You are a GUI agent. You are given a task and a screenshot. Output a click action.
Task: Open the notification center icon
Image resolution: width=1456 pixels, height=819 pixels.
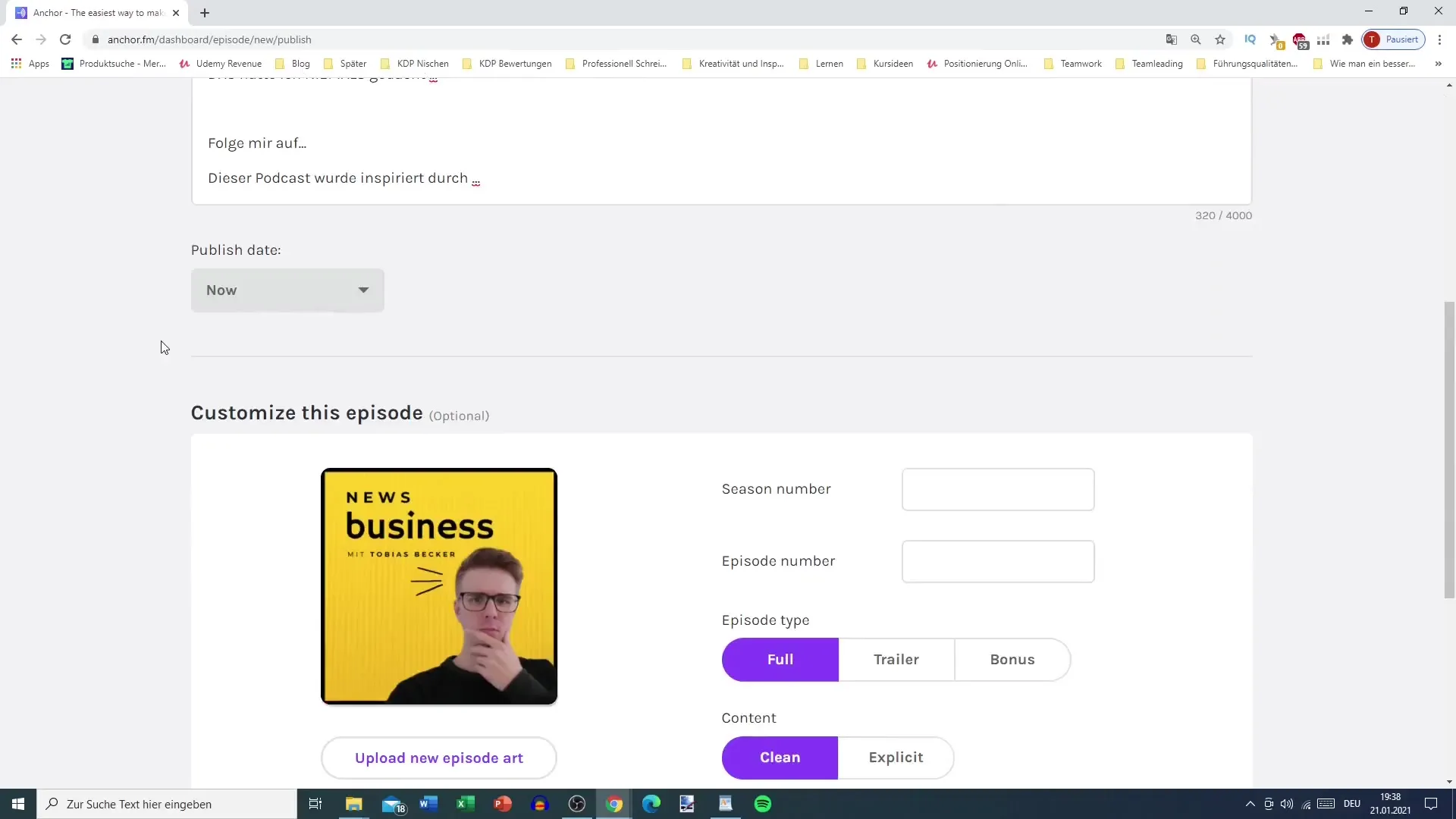[1431, 804]
